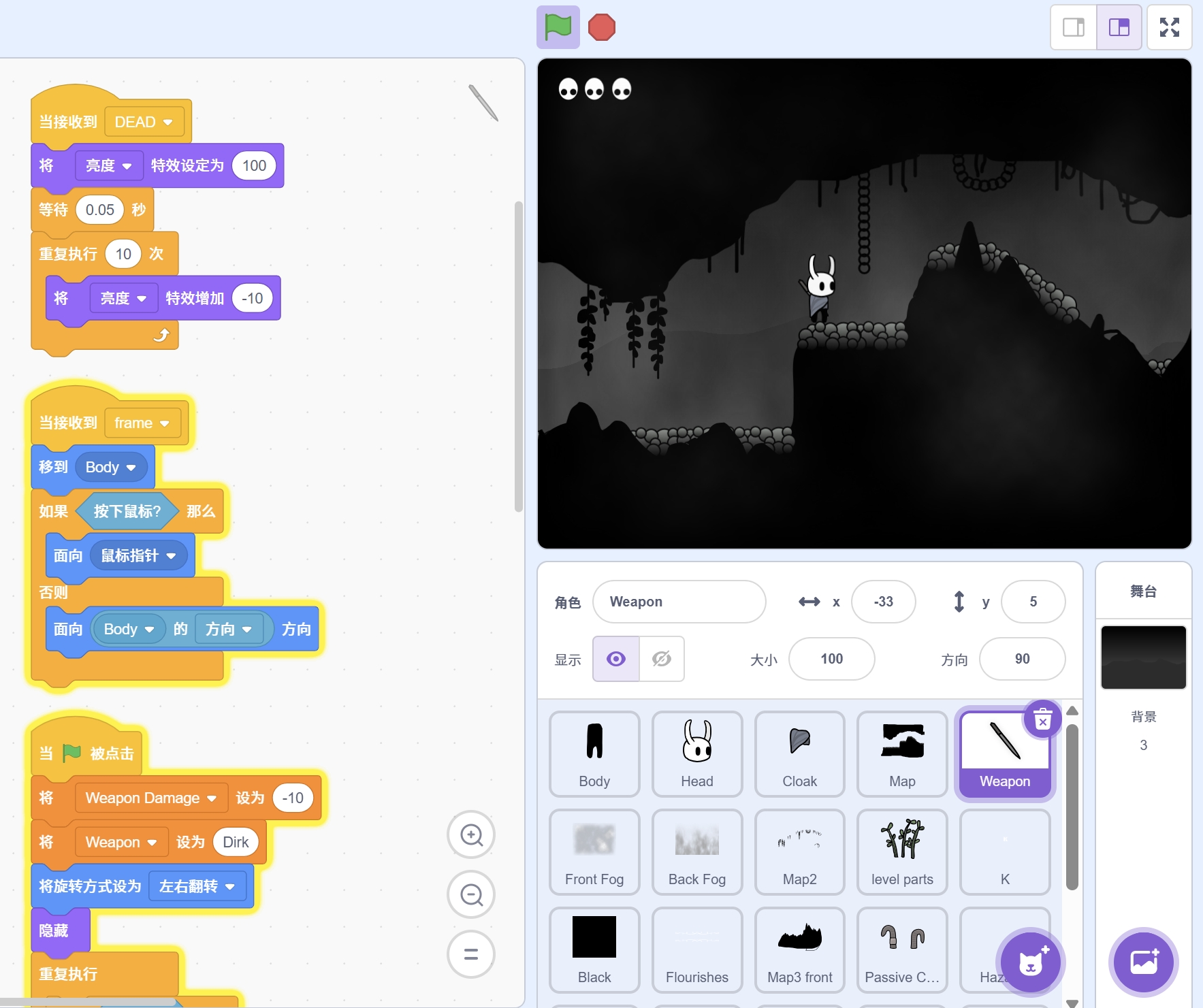1203x1008 pixels.
Task: Switch to large stage layout
Action: click(x=1119, y=27)
